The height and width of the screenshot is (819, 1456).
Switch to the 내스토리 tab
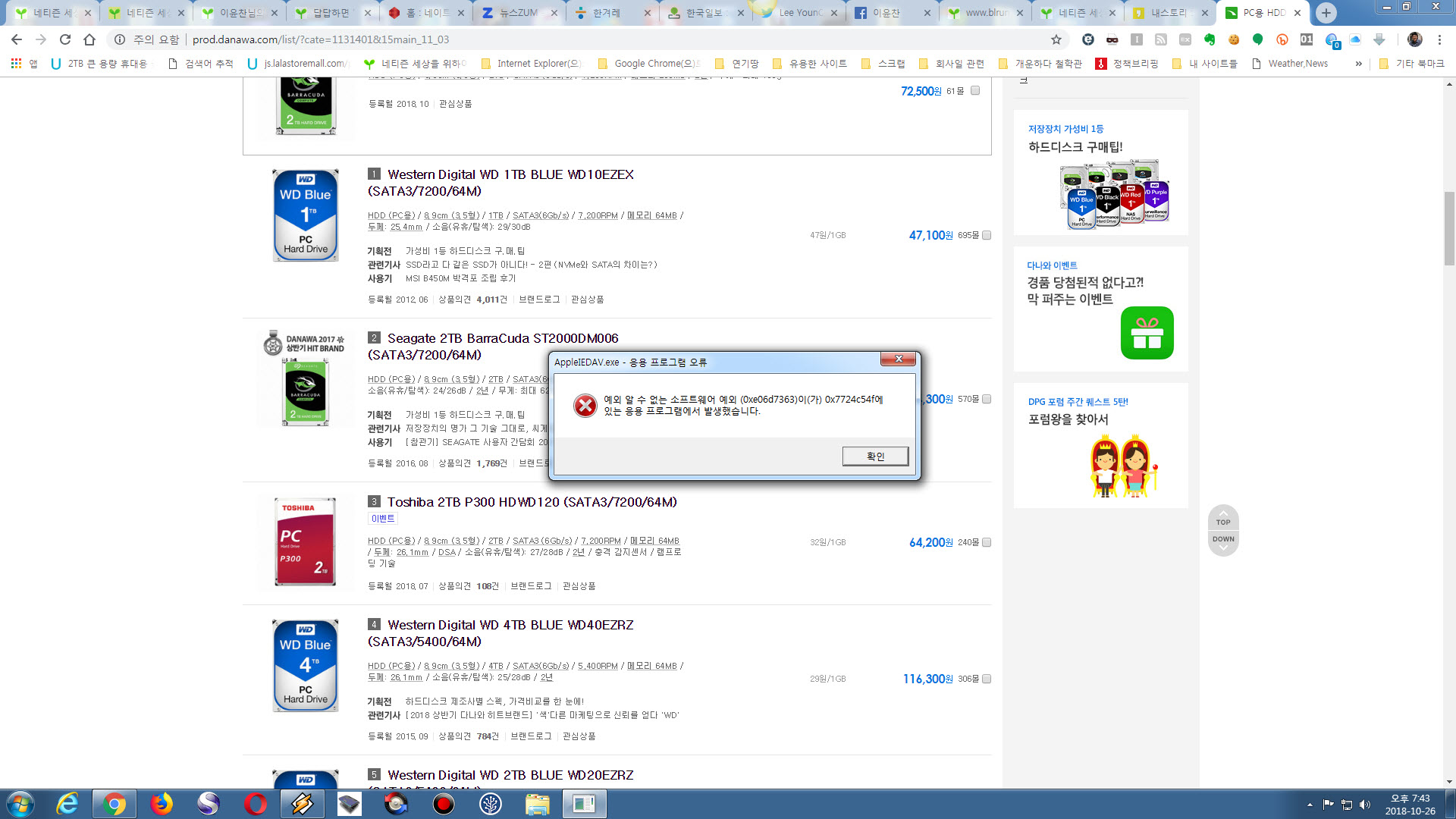1169,13
